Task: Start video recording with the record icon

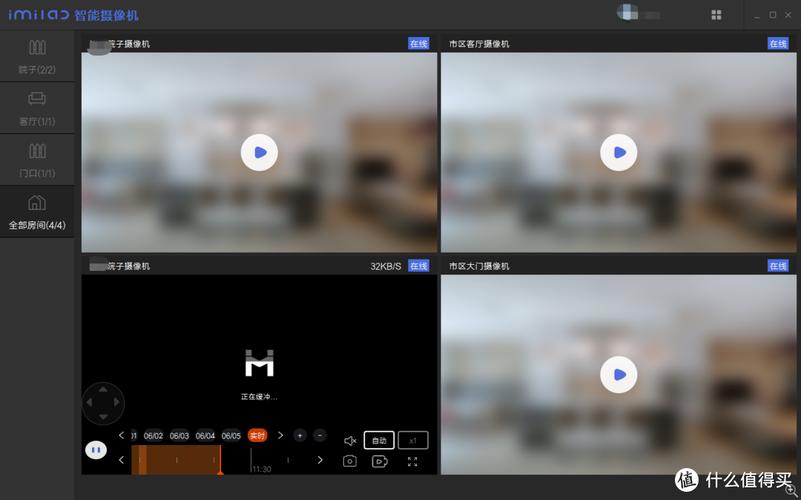Action: click(380, 461)
